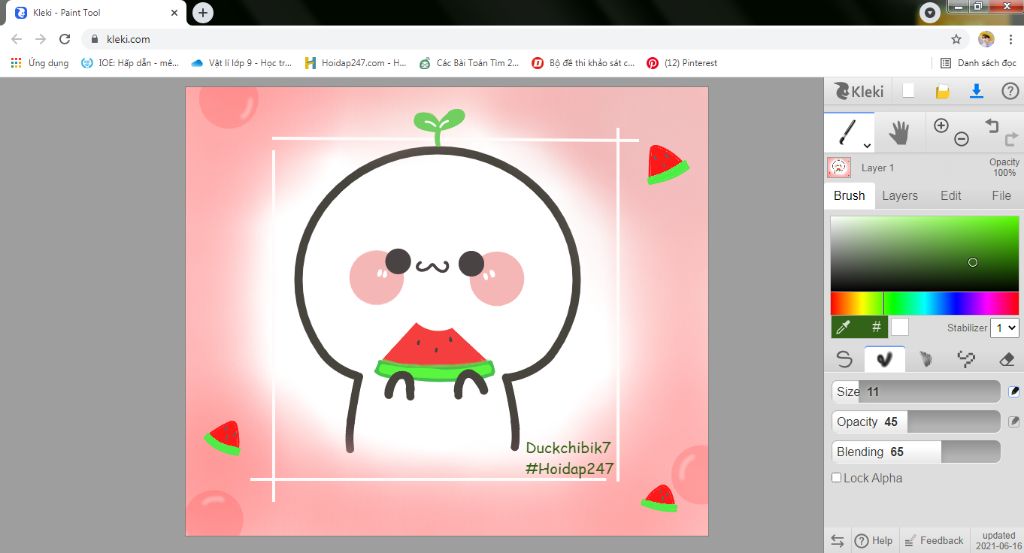Open a new browser tab
This screenshot has width=1024, height=553.
pos(202,12)
